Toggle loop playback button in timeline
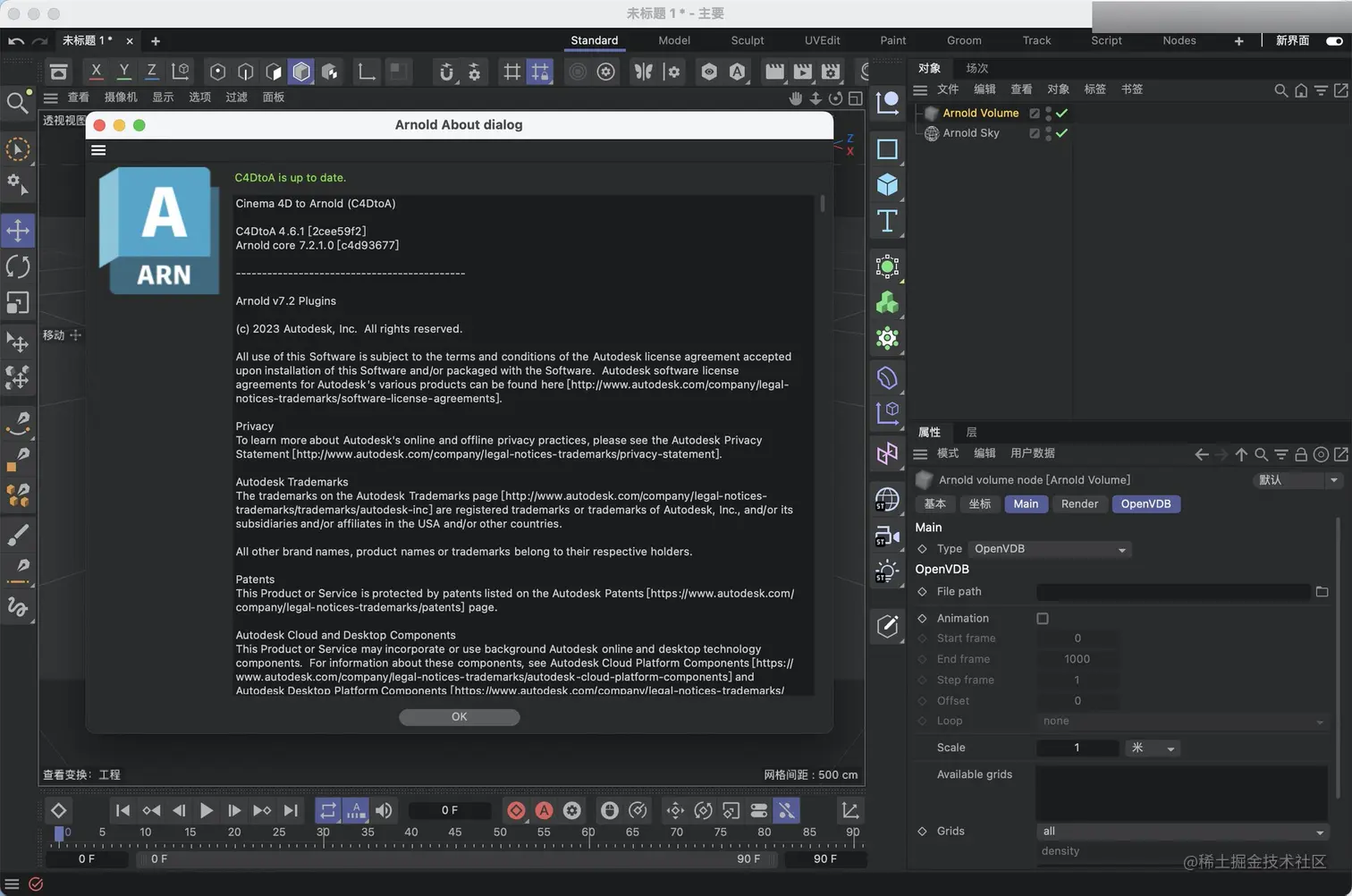Screen dimensions: 1352x896 tap(328, 810)
